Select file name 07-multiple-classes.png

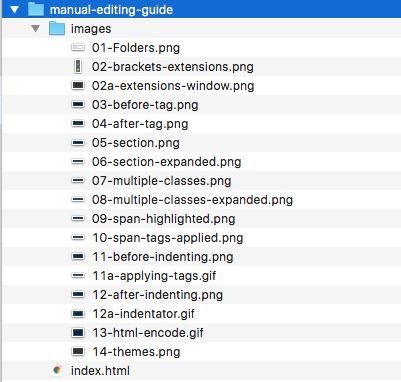[x=162, y=181]
